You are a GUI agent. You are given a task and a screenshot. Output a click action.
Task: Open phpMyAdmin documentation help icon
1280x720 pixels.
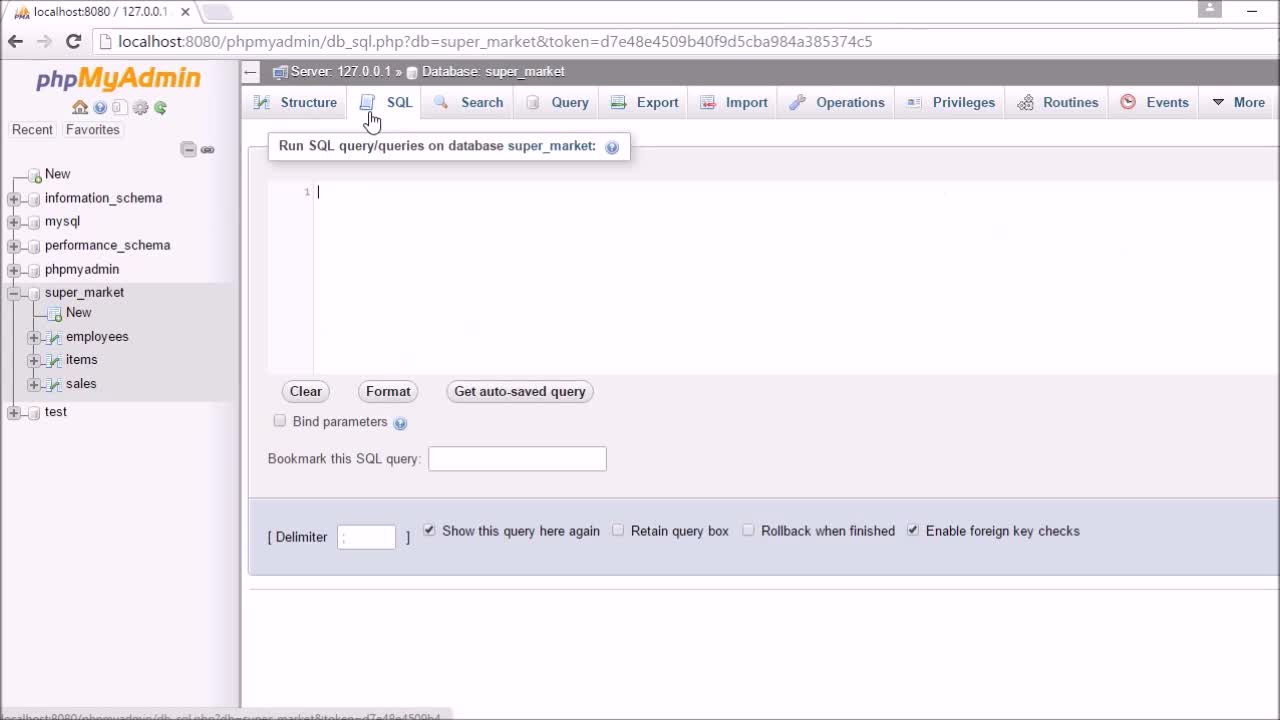click(100, 108)
